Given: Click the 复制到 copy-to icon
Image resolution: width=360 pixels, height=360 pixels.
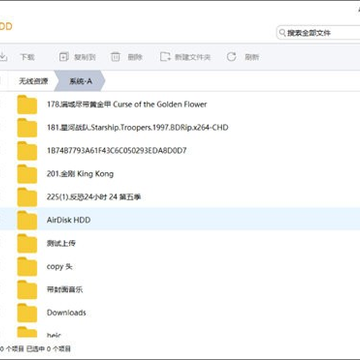Looking at the screenshot, I should [64, 57].
